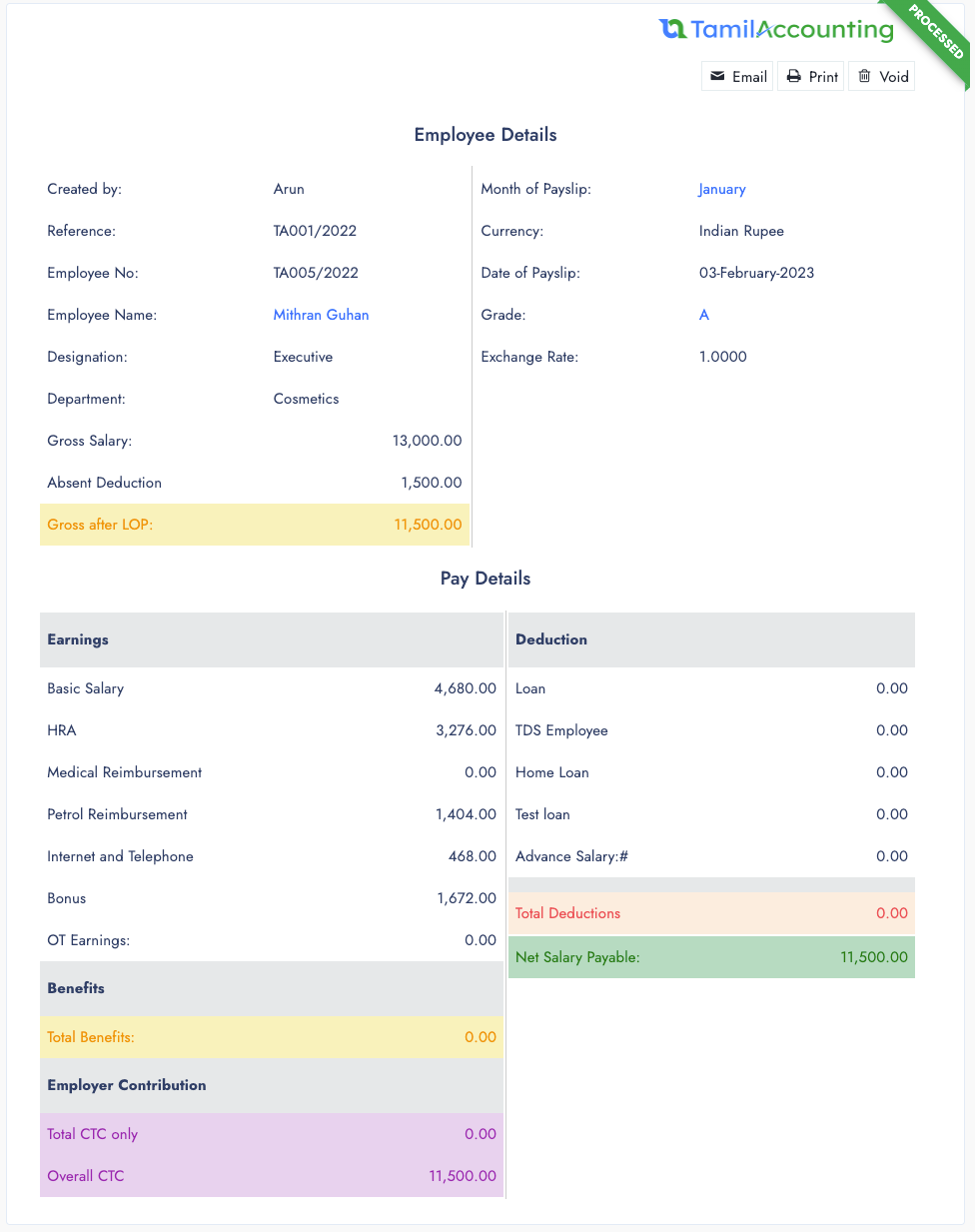975x1232 pixels.
Task: Click the Earnings section header
Action: (x=78, y=639)
